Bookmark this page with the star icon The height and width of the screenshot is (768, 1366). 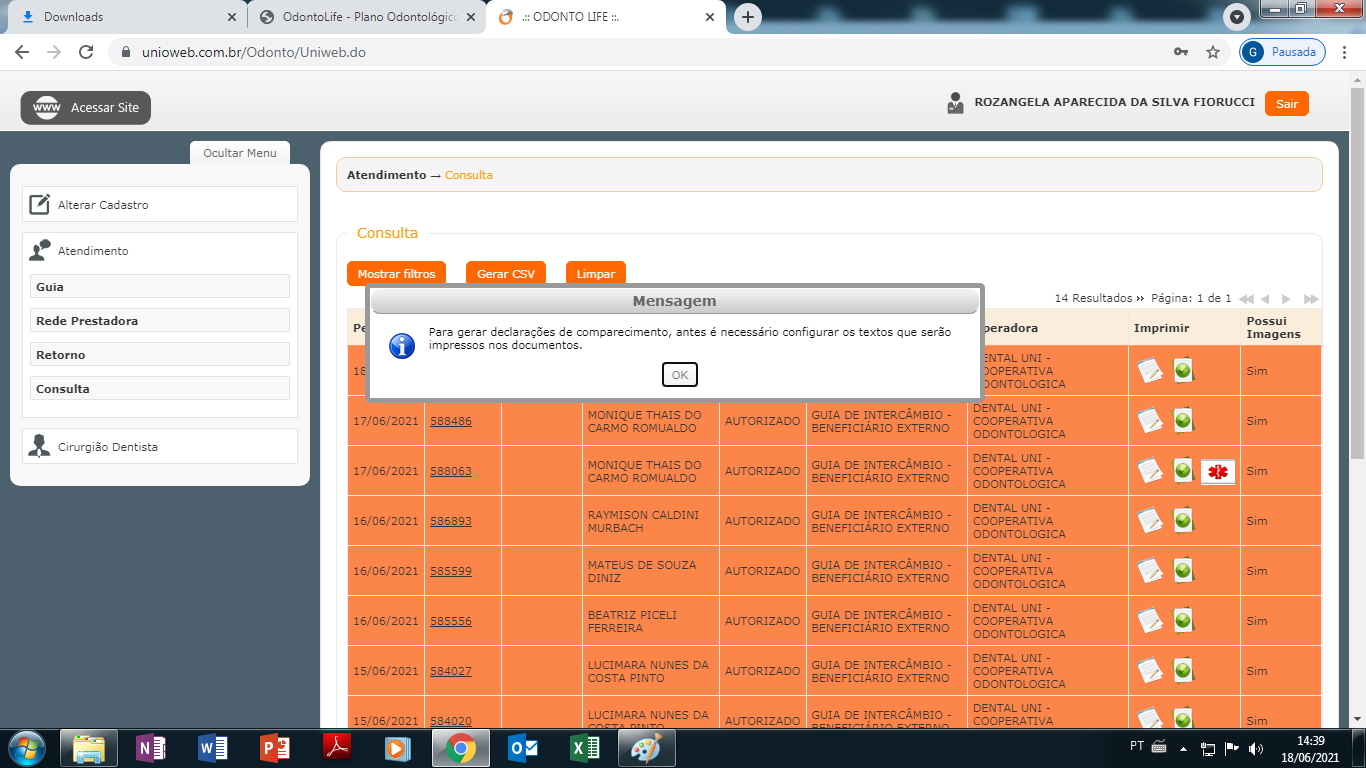(x=1213, y=52)
